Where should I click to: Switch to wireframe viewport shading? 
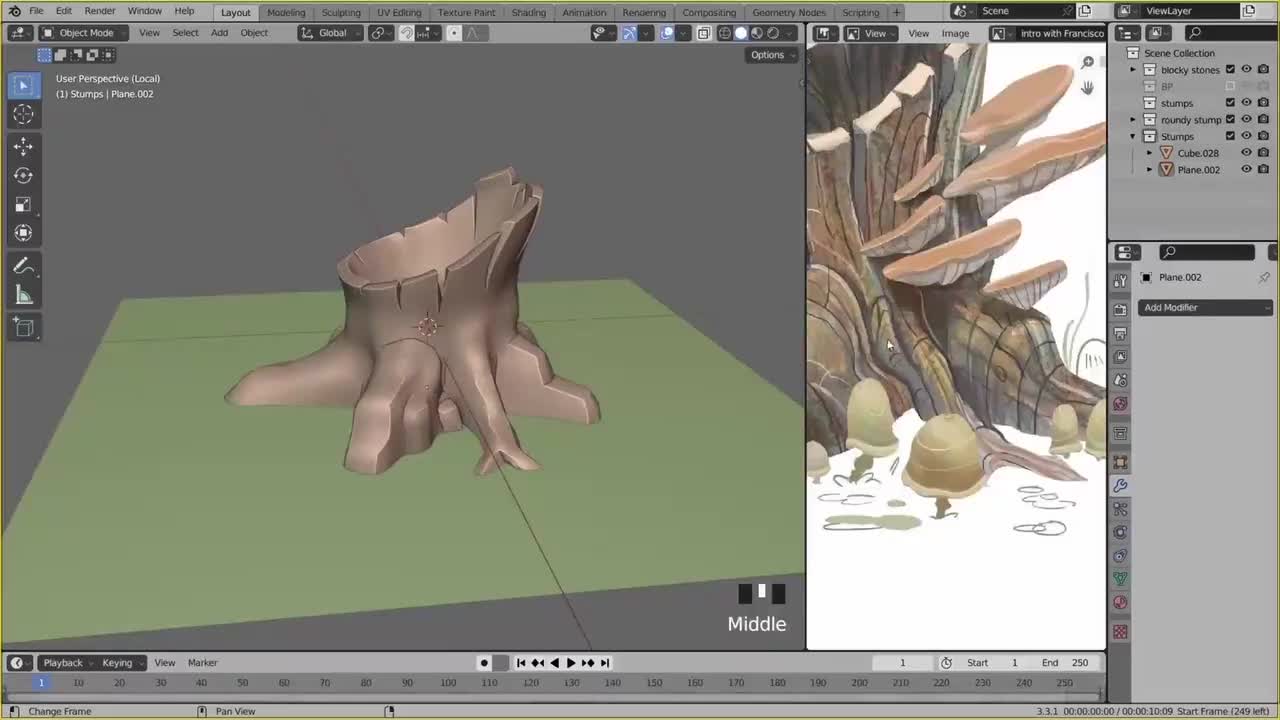tap(725, 33)
